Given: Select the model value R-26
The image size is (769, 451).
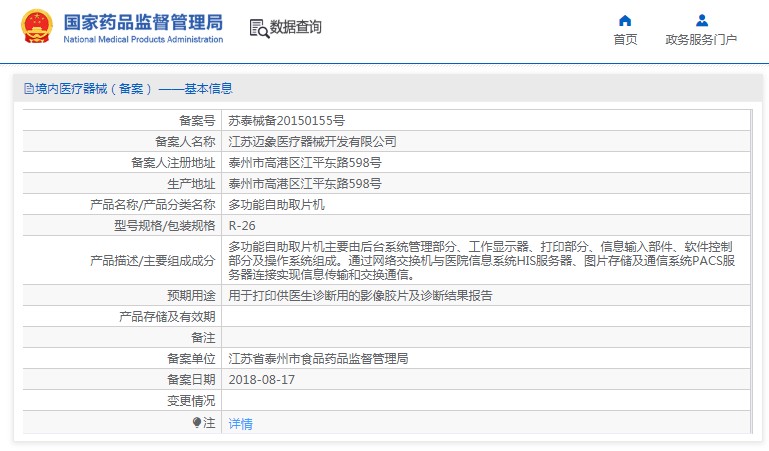Looking at the screenshot, I should click(242, 226).
